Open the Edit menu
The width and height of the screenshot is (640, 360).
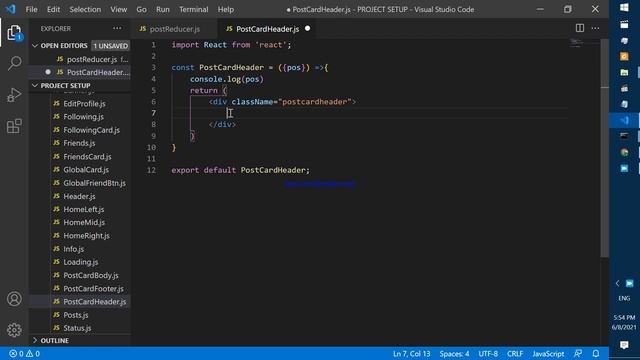click(x=53, y=9)
